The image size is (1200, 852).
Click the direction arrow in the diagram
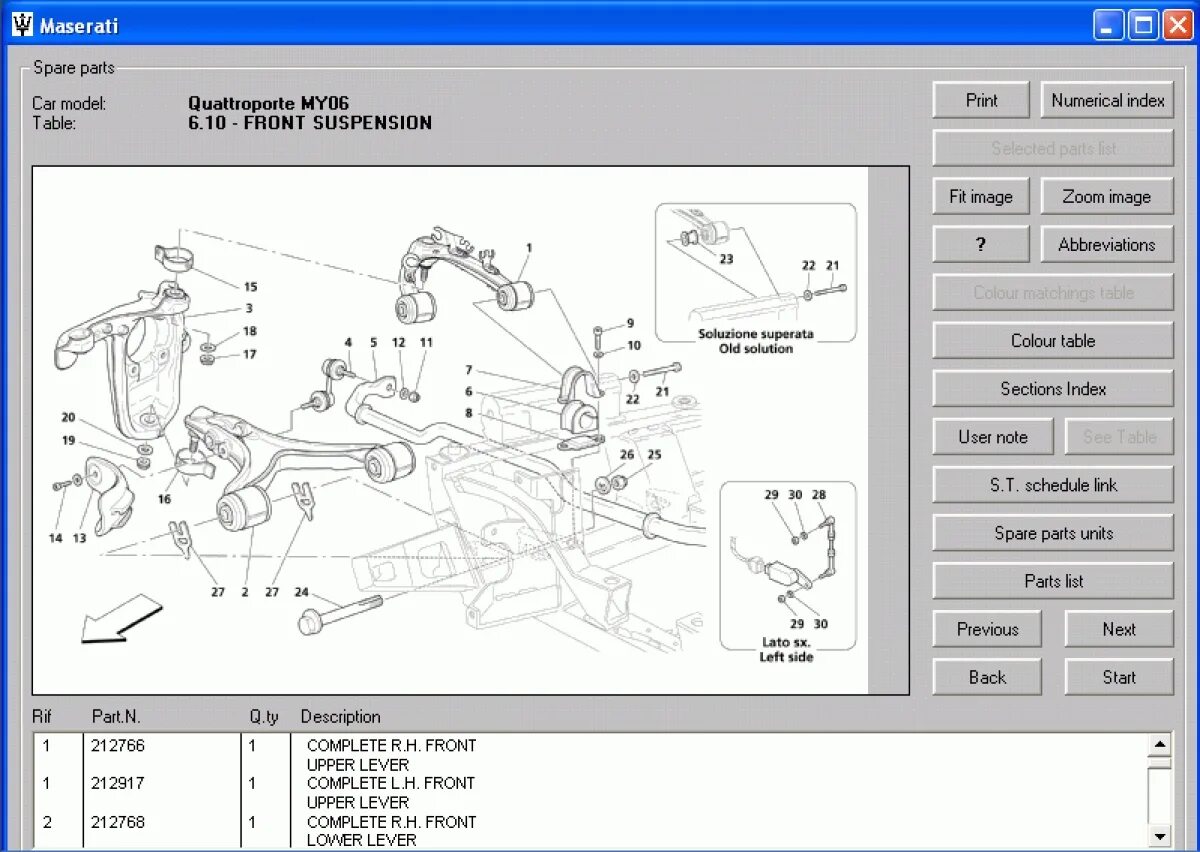tap(121, 619)
